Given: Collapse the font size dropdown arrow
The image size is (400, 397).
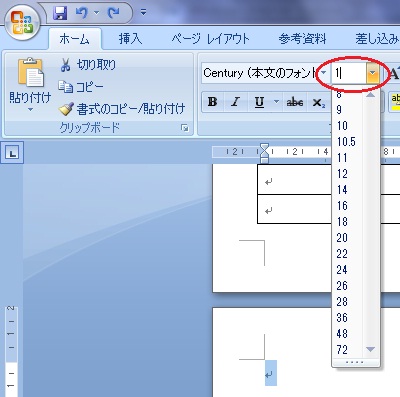Looking at the screenshot, I should [x=372, y=73].
